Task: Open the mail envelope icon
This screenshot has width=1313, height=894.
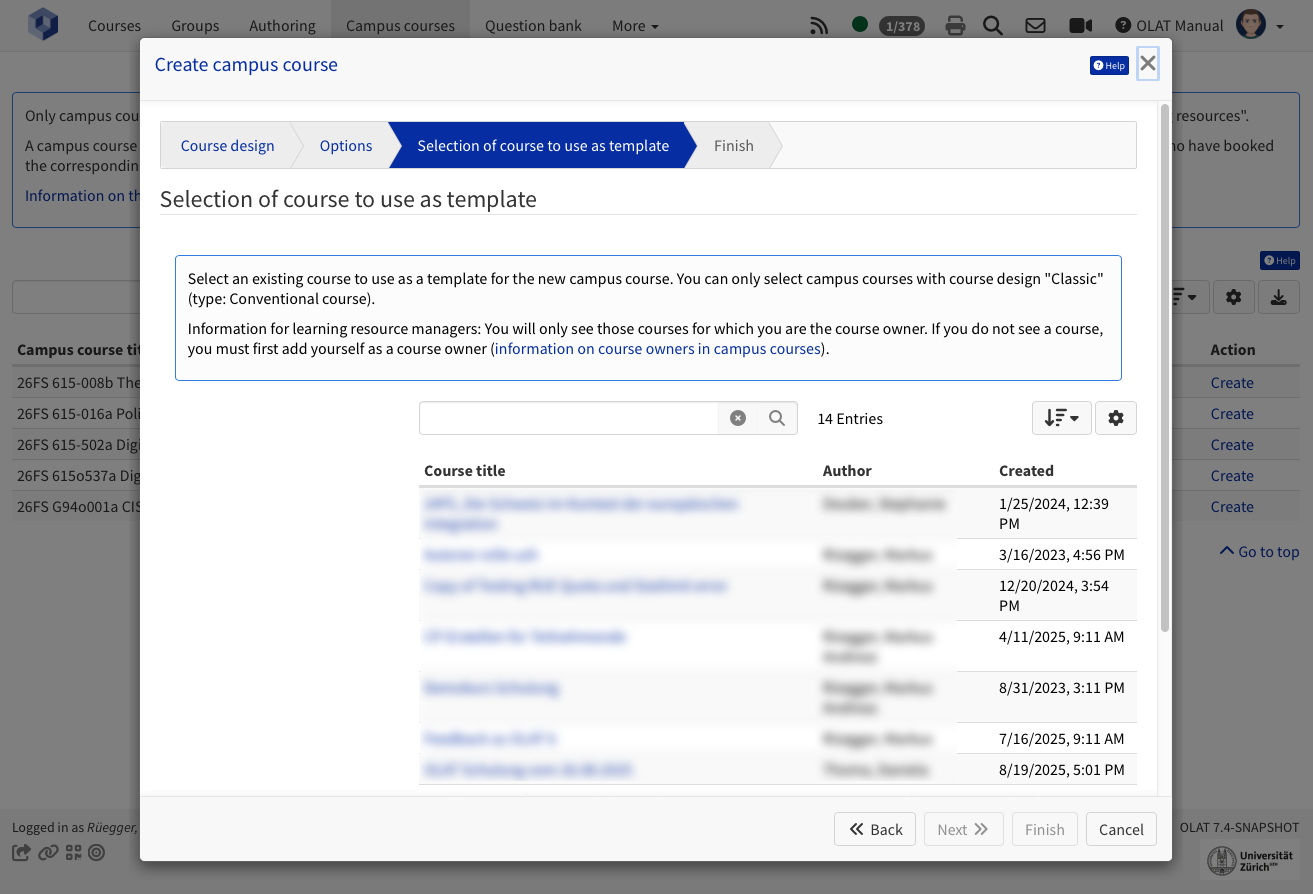Action: [x=1035, y=26]
